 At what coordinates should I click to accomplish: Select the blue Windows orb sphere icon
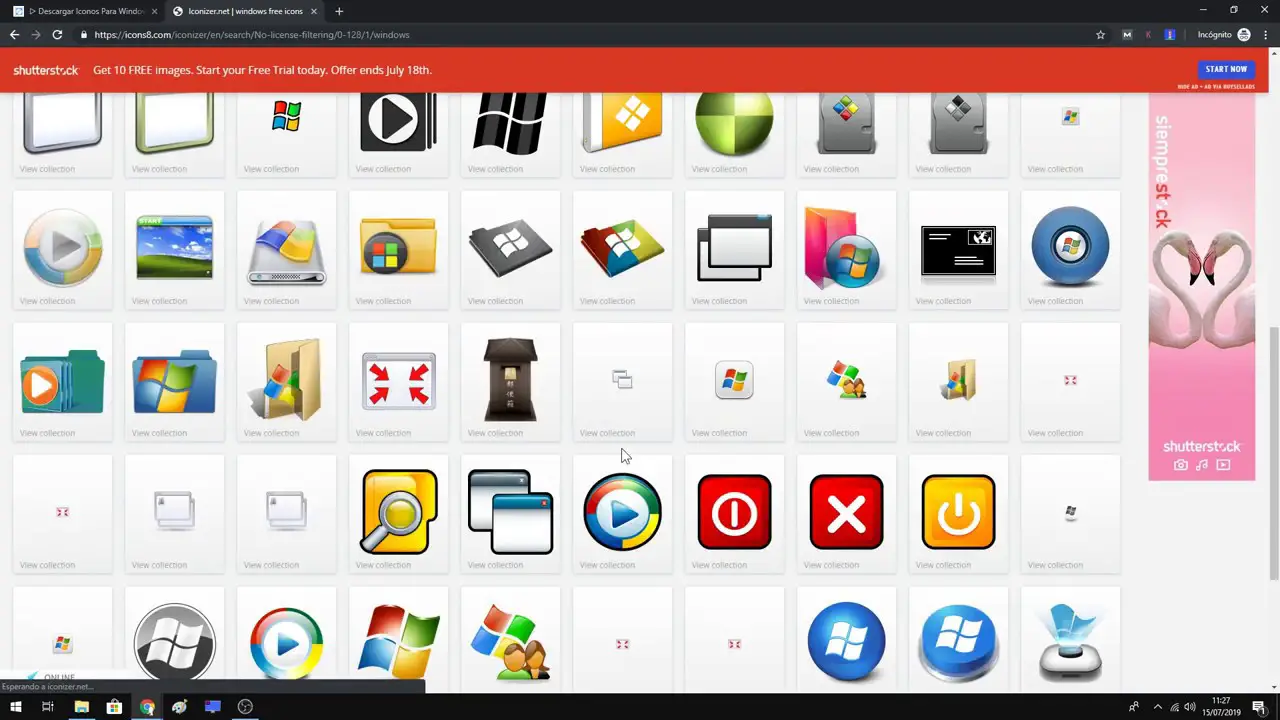coord(1070,247)
